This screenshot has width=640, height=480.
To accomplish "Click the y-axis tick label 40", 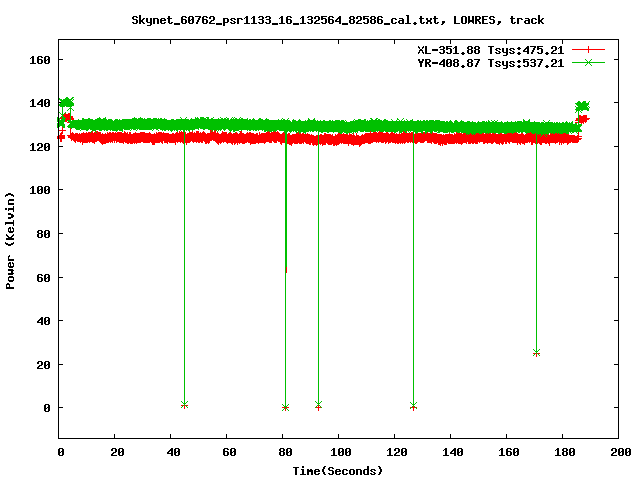I will click(x=43, y=321).
